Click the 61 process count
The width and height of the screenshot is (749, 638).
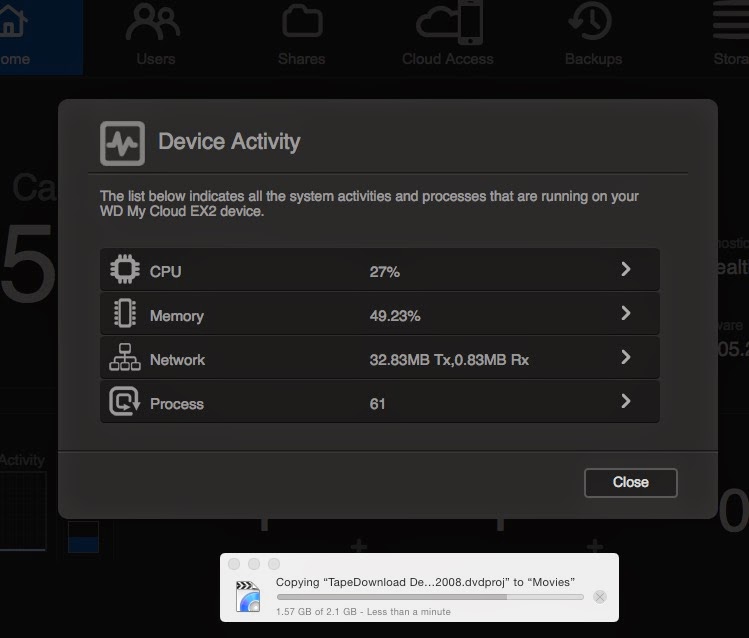(377, 404)
